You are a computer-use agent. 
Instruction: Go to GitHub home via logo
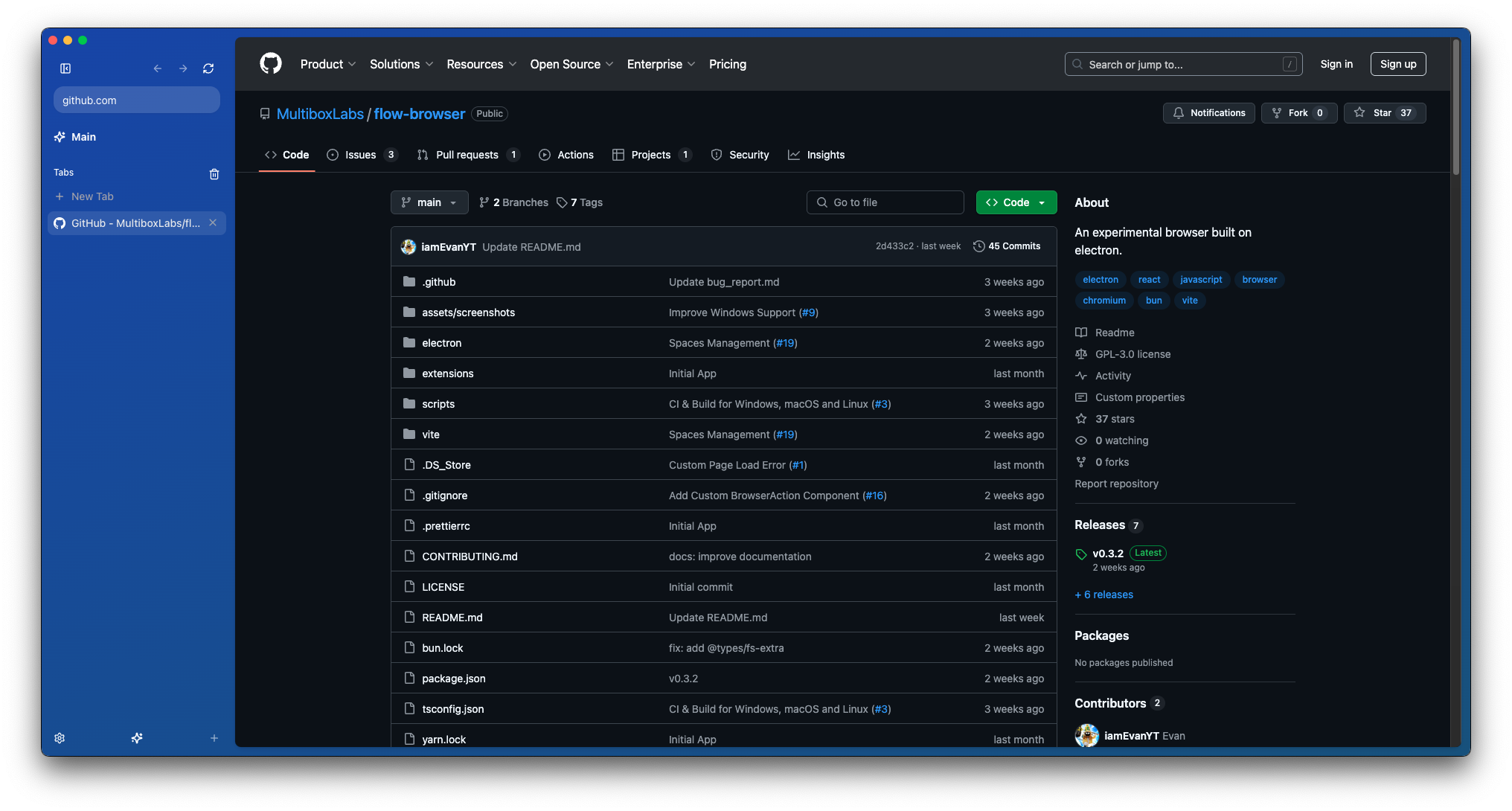pos(271,64)
